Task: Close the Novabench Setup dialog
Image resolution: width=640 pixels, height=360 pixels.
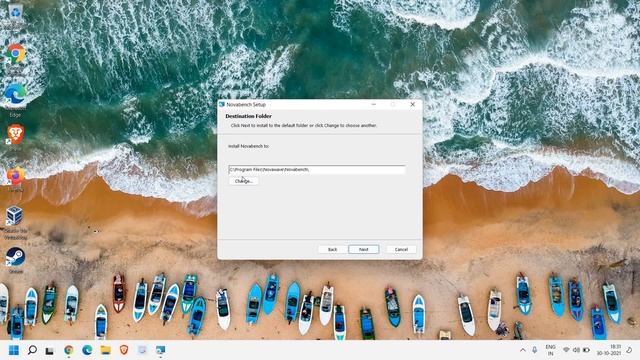Action: 413,104
